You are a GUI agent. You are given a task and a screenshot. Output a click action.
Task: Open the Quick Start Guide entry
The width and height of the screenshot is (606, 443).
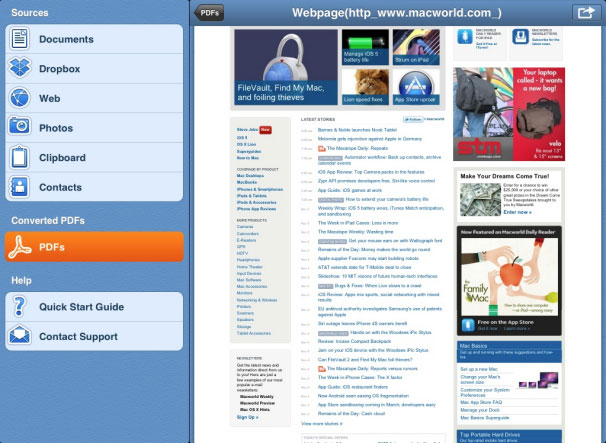tap(94, 307)
